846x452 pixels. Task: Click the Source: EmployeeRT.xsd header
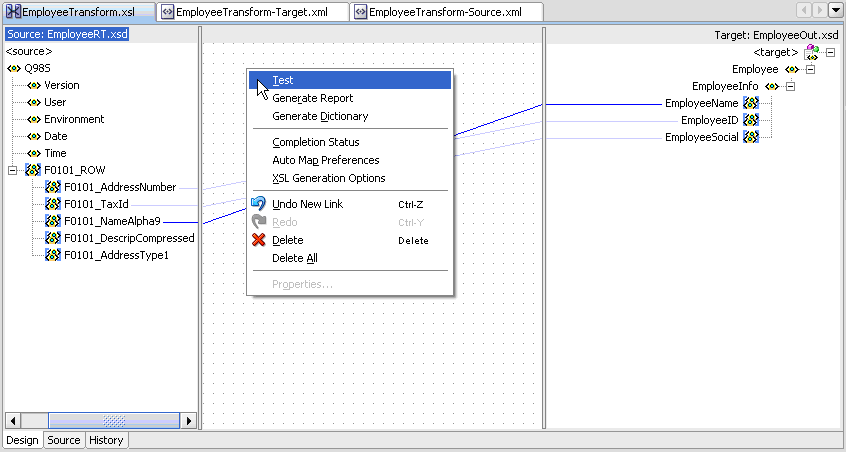tap(67, 35)
